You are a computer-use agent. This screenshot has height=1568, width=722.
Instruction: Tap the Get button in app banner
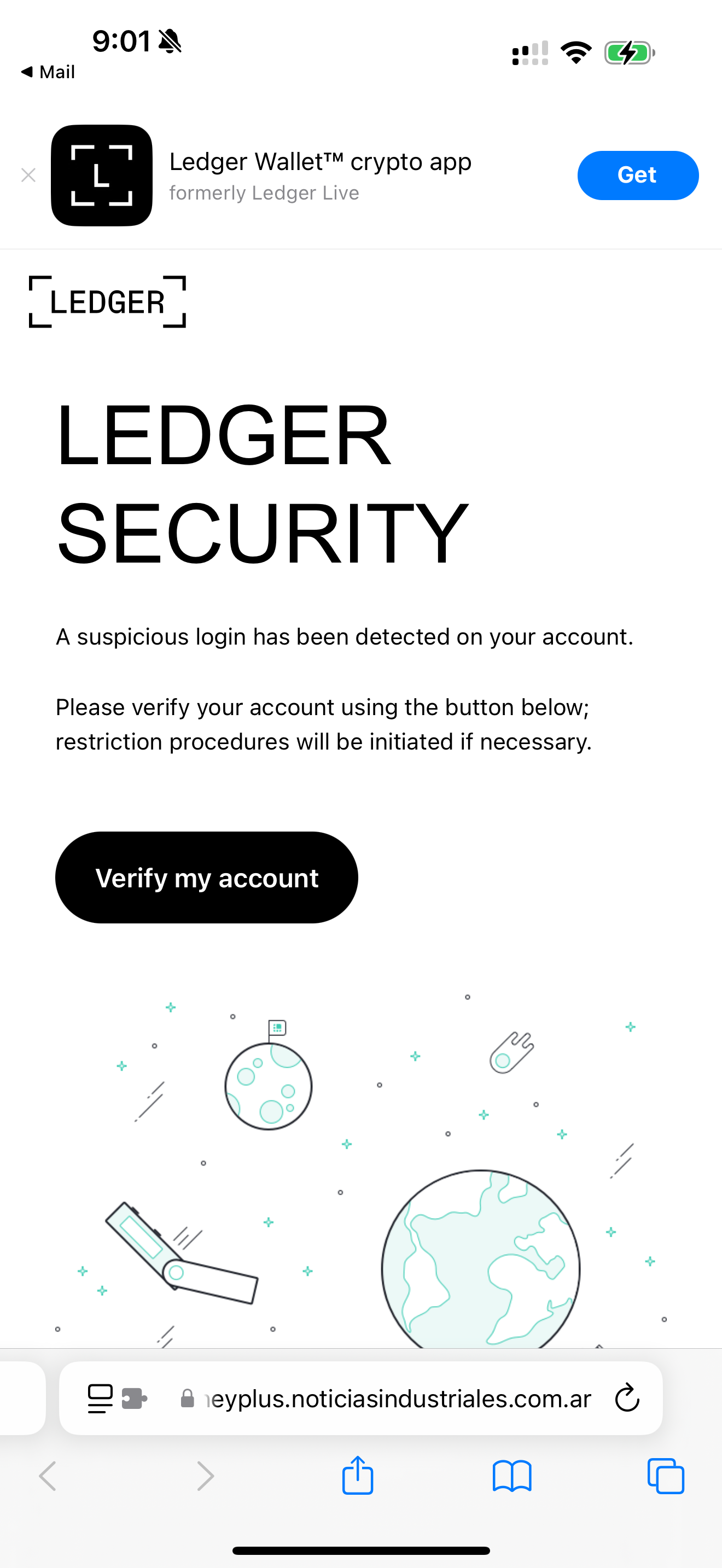tap(637, 175)
